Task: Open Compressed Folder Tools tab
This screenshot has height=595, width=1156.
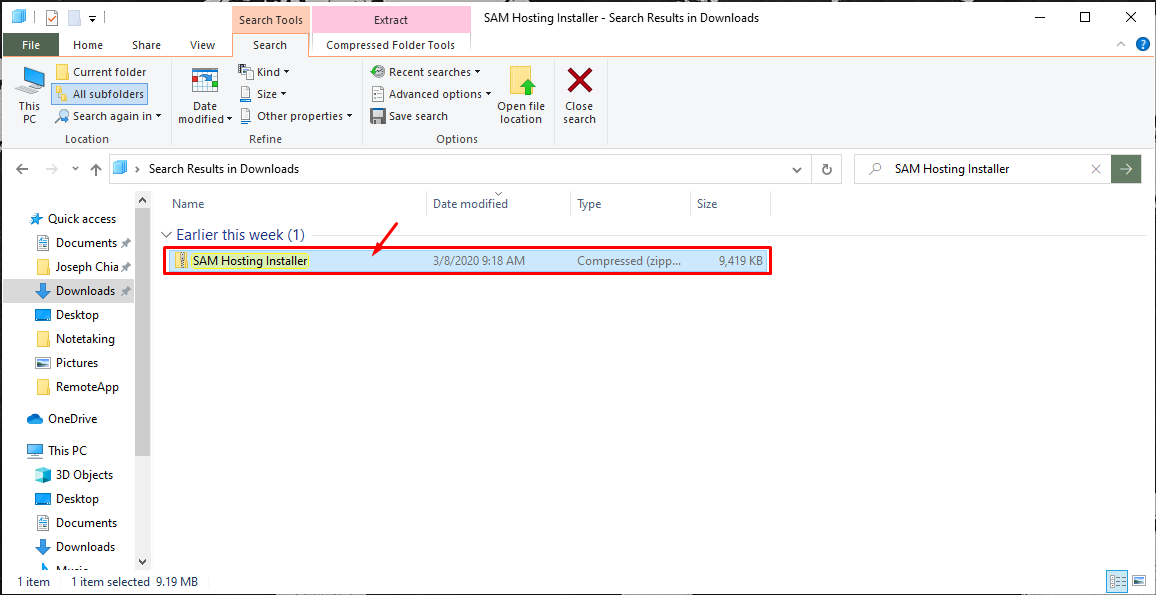Action: 391,45
